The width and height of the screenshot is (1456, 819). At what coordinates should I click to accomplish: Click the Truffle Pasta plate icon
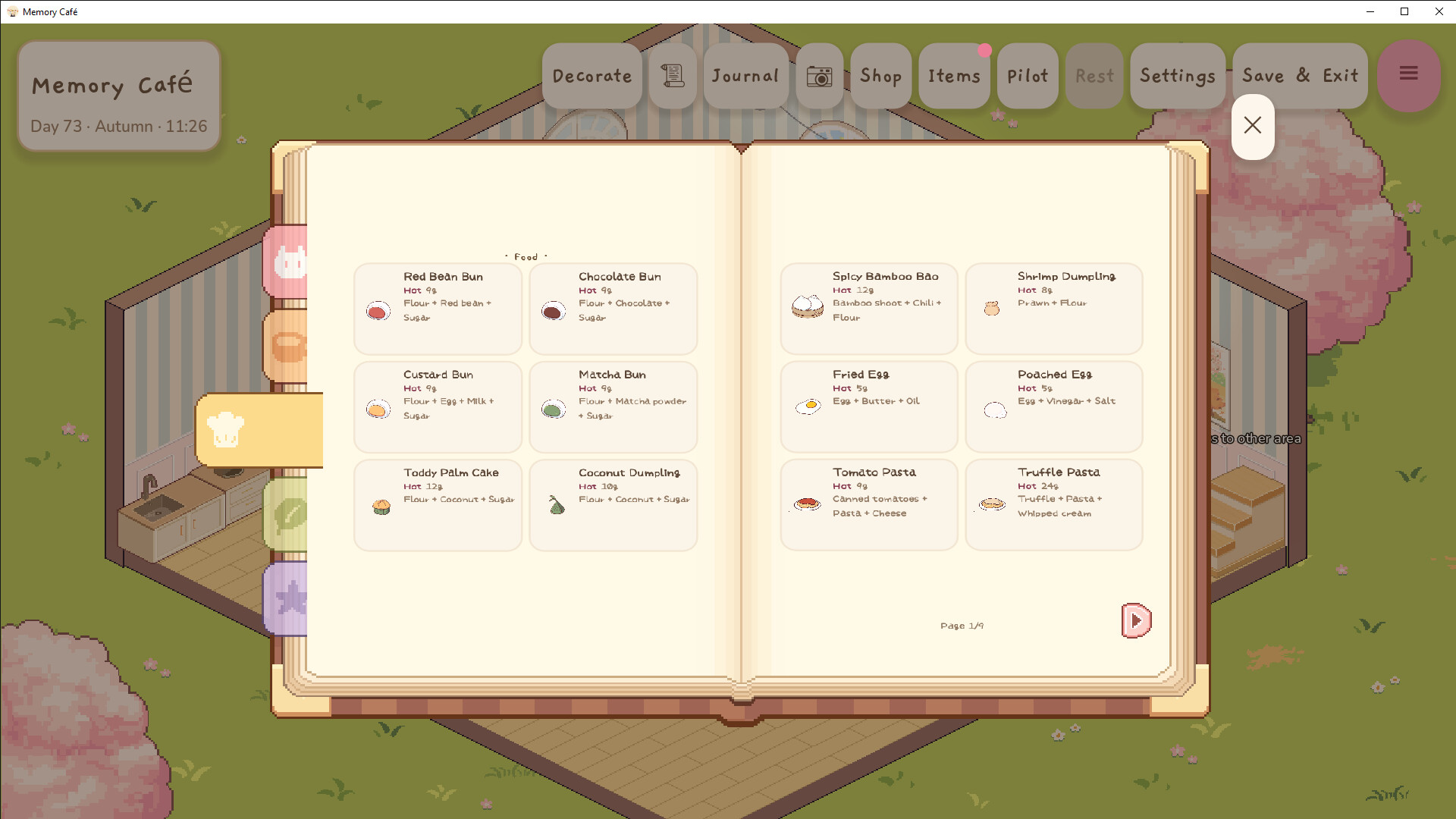click(992, 504)
